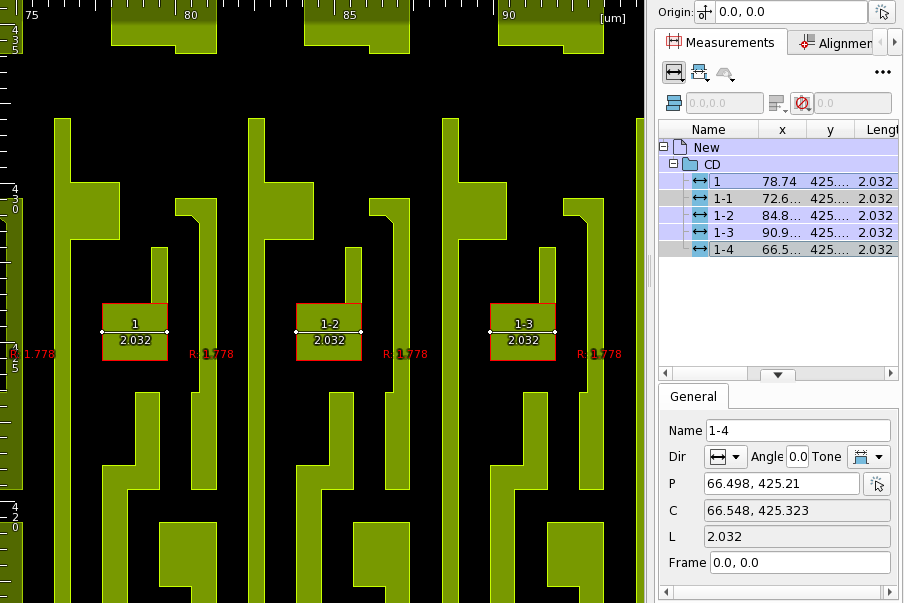904x603 pixels.
Task: Select measurement row named 1-3
Action: coord(778,232)
